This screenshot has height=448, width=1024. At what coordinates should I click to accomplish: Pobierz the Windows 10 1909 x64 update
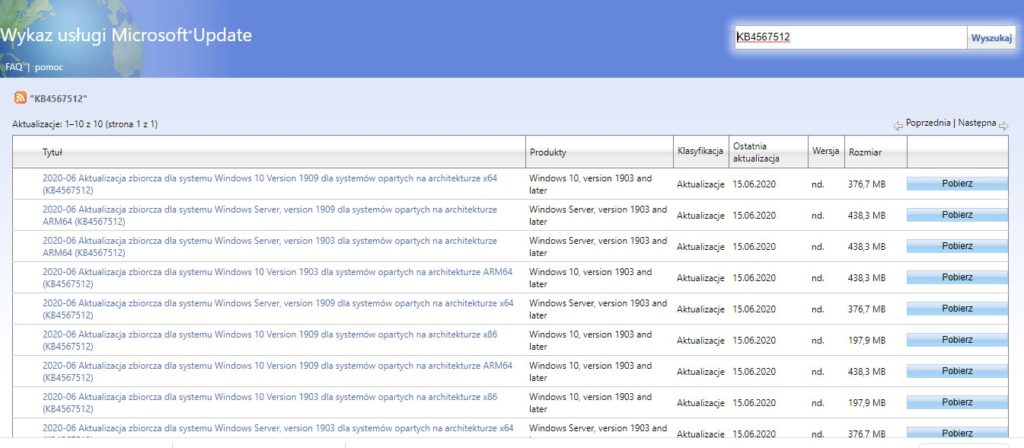coord(957,184)
